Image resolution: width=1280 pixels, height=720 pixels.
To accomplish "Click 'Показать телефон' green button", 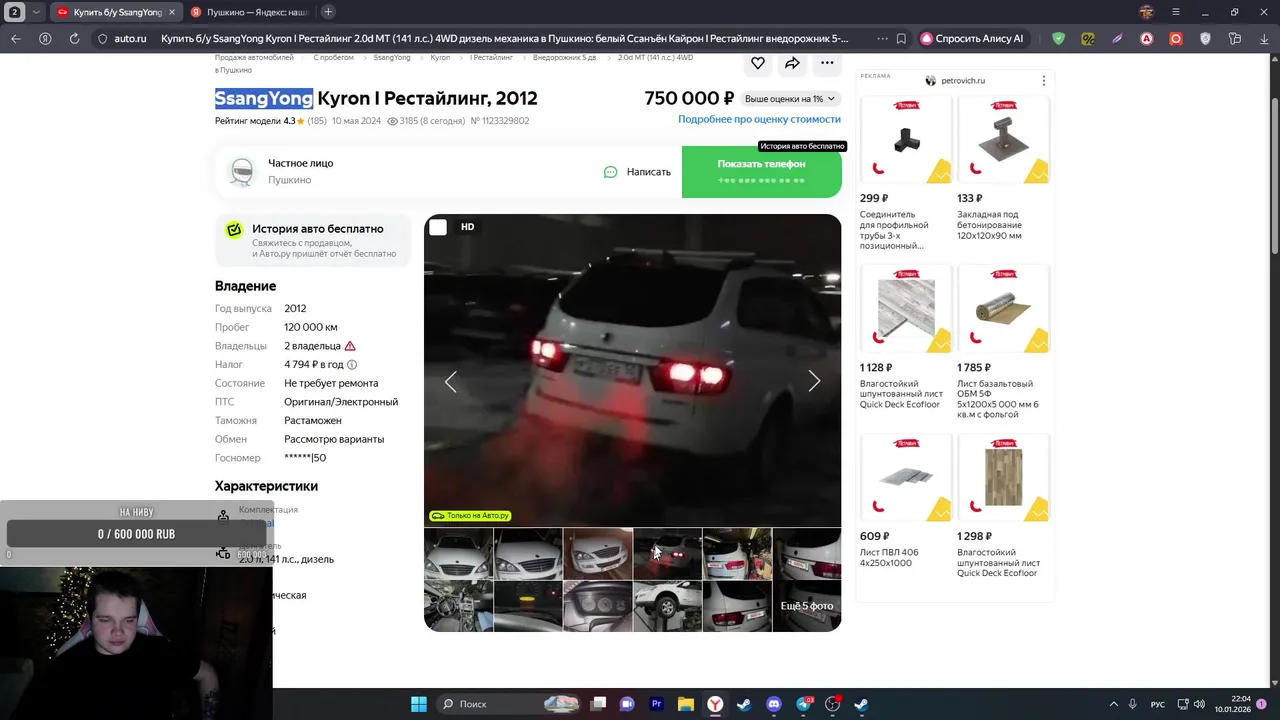I will tap(762, 172).
